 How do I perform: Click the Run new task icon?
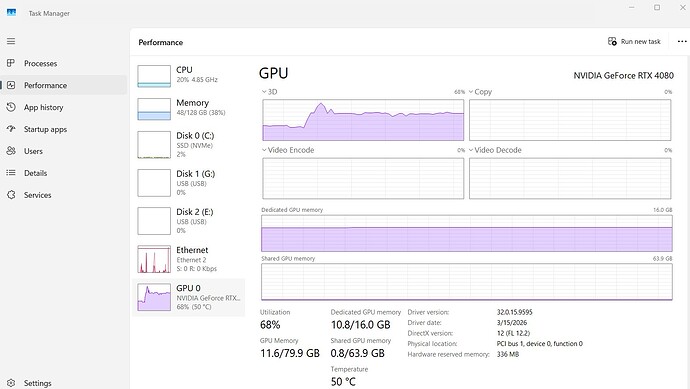click(x=612, y=41)
